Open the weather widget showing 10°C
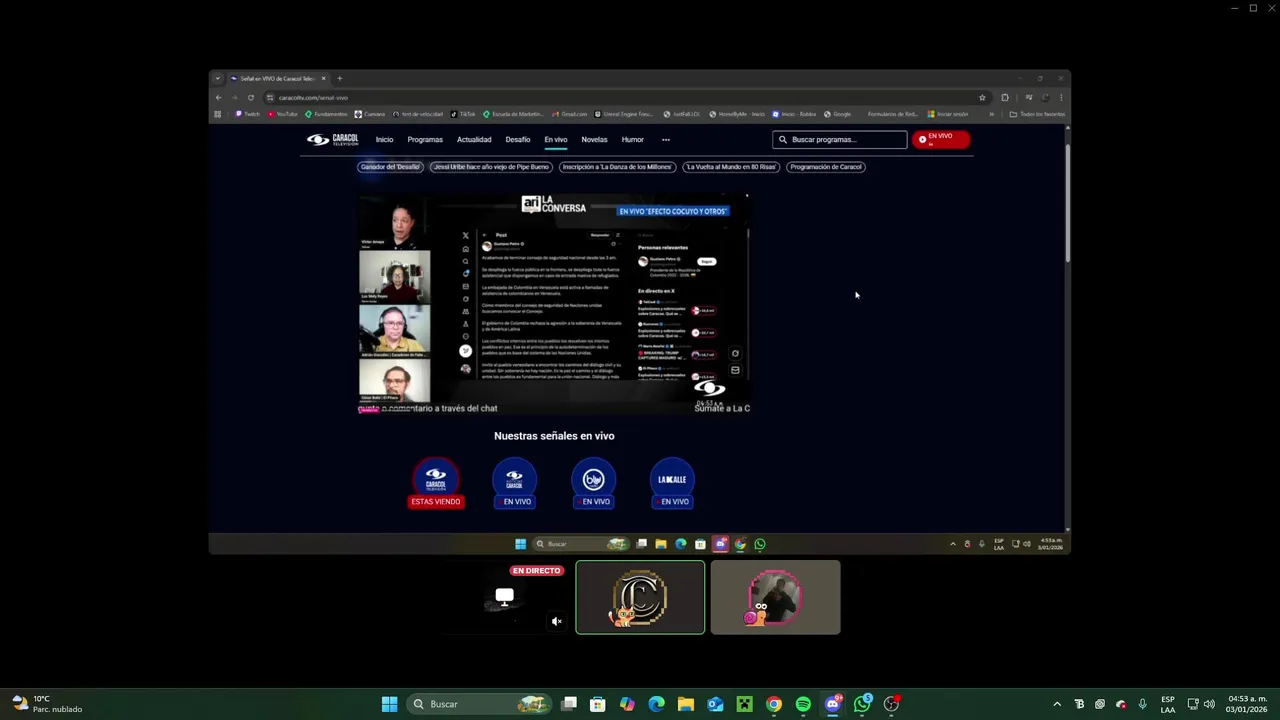 click(x=47, y=704)
